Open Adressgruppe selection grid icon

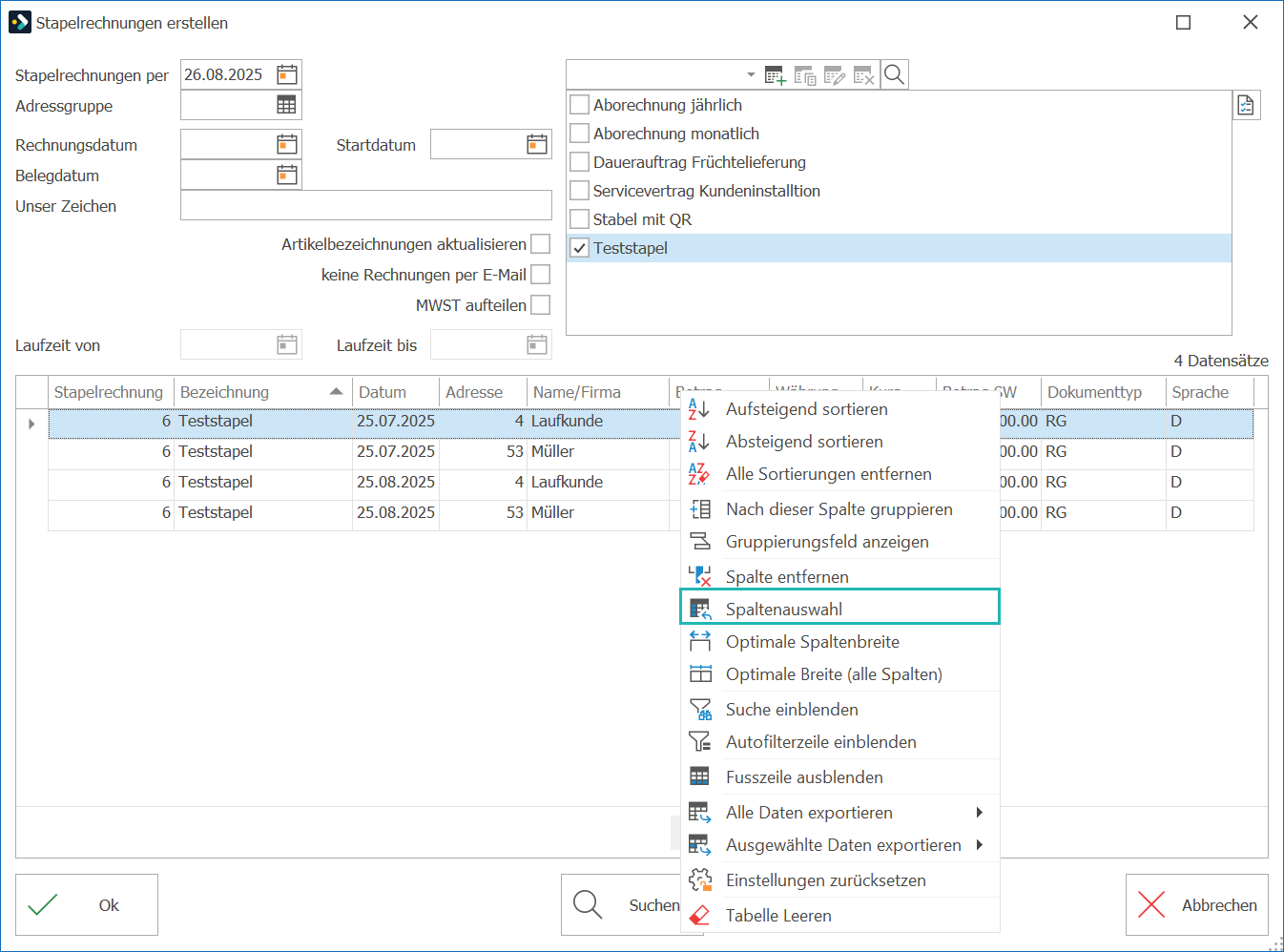[286, 105]
